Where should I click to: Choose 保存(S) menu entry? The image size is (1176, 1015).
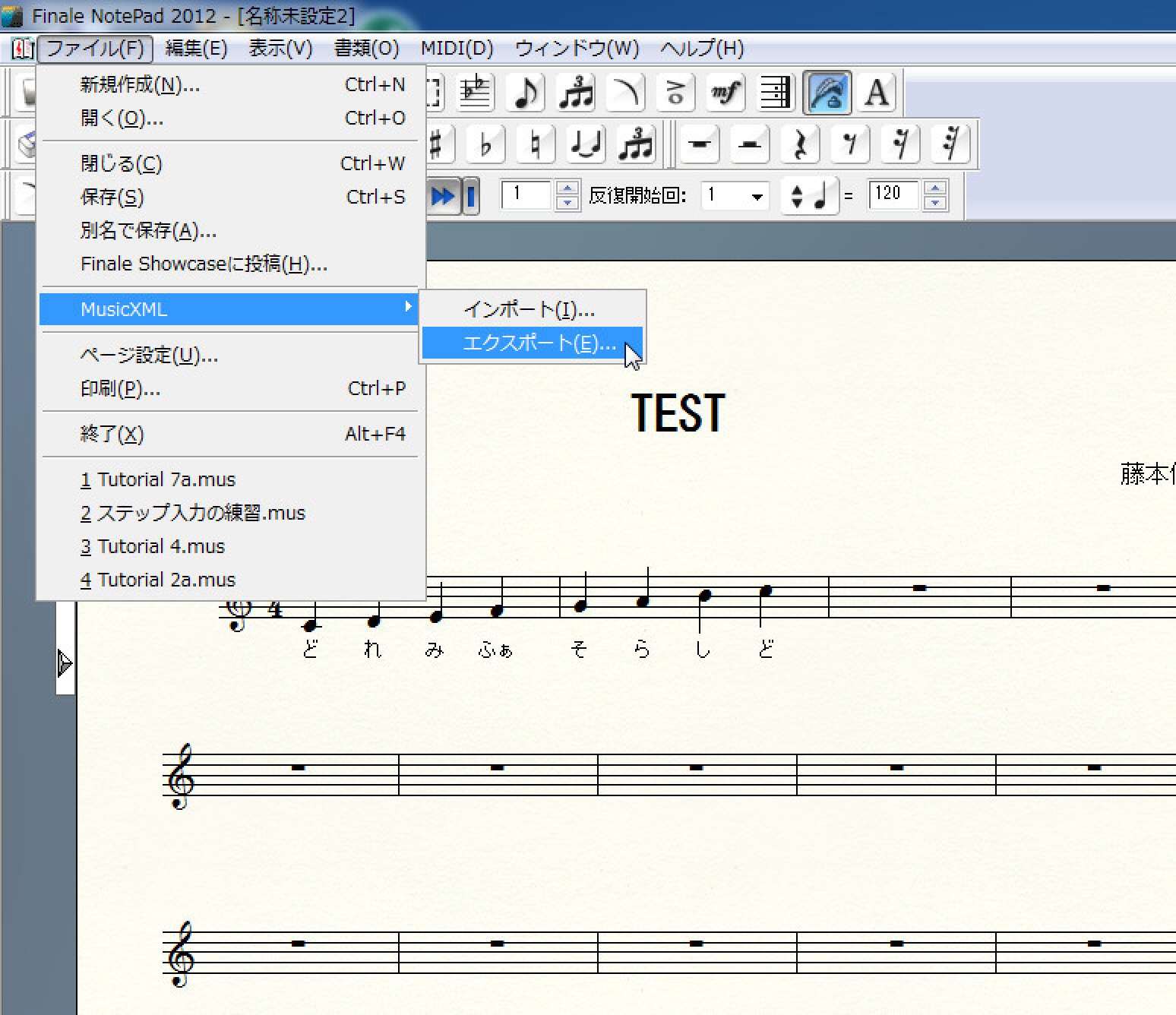point(229,197)
